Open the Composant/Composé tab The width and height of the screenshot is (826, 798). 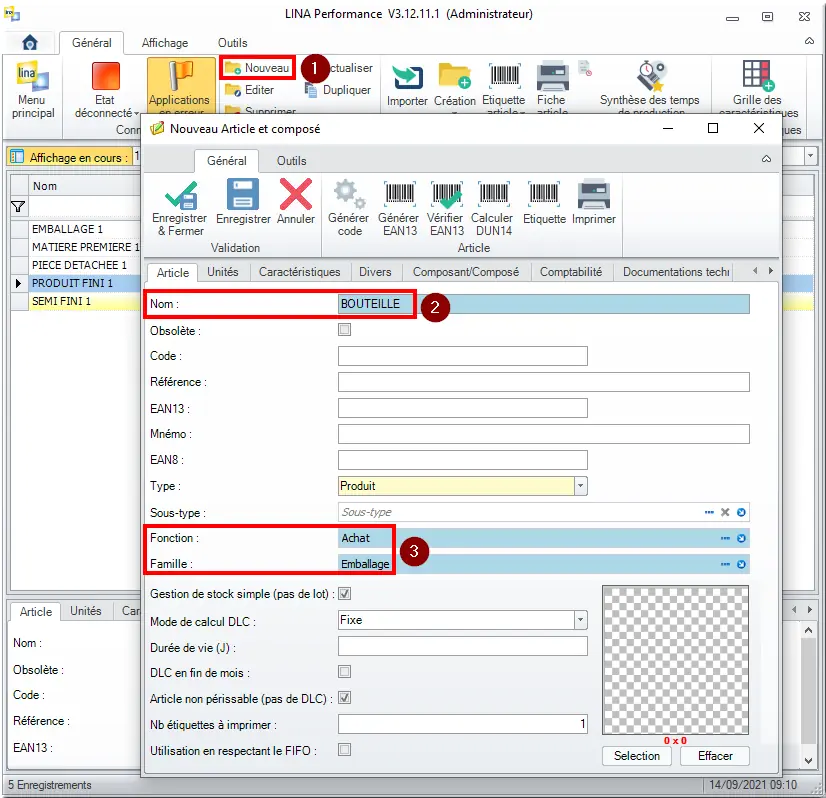(466, 272)
